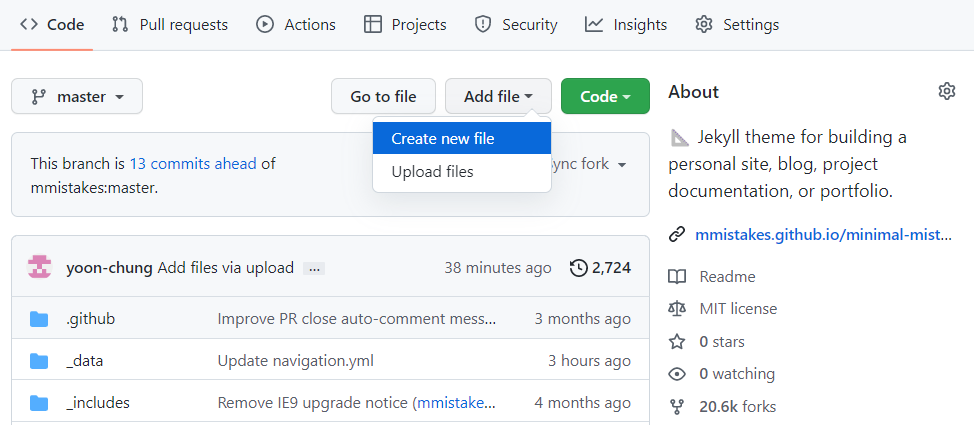Expand commit message ellipsis button
The width and height of the screenshot is (974, 425).
pyautogui.click(x=314, y=269)
